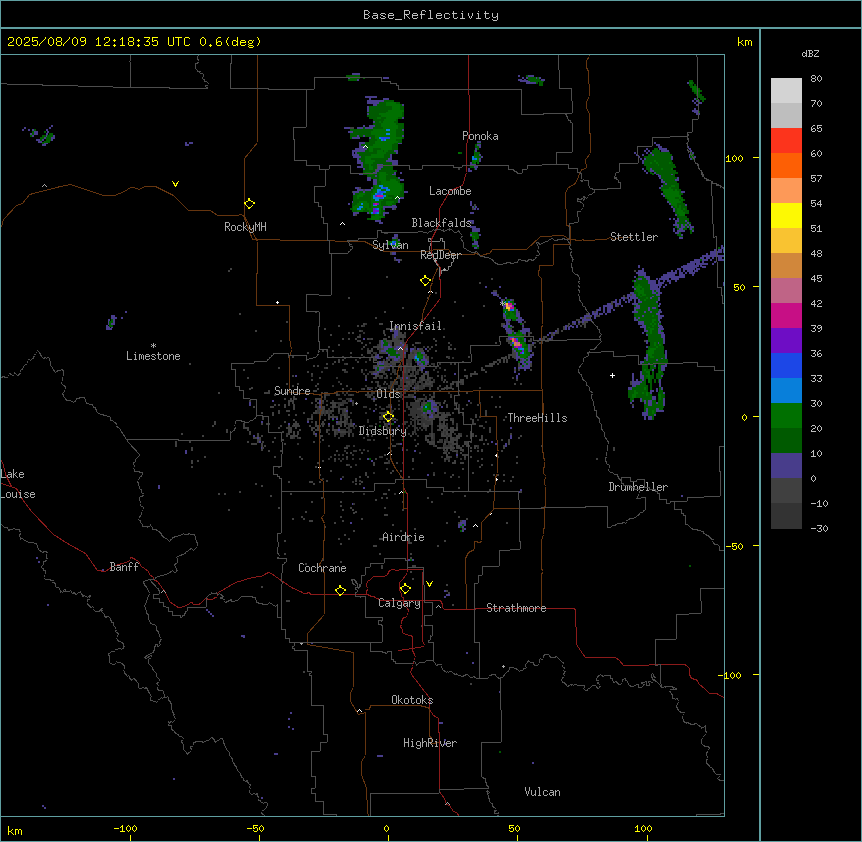Click the yellow diamond marker above Calgary
Viewport: 862px width, 842px height.
[405, 589]
